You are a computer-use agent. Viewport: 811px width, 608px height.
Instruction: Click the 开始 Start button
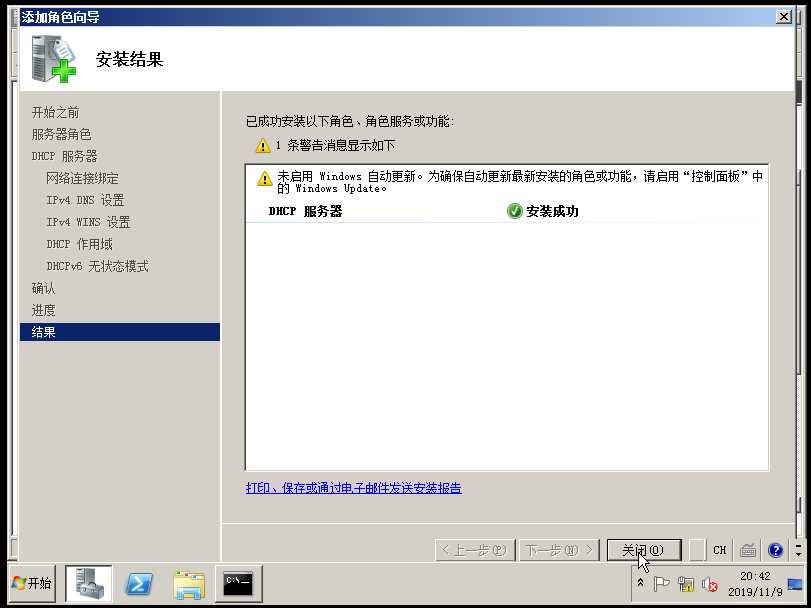click(32, 583)
